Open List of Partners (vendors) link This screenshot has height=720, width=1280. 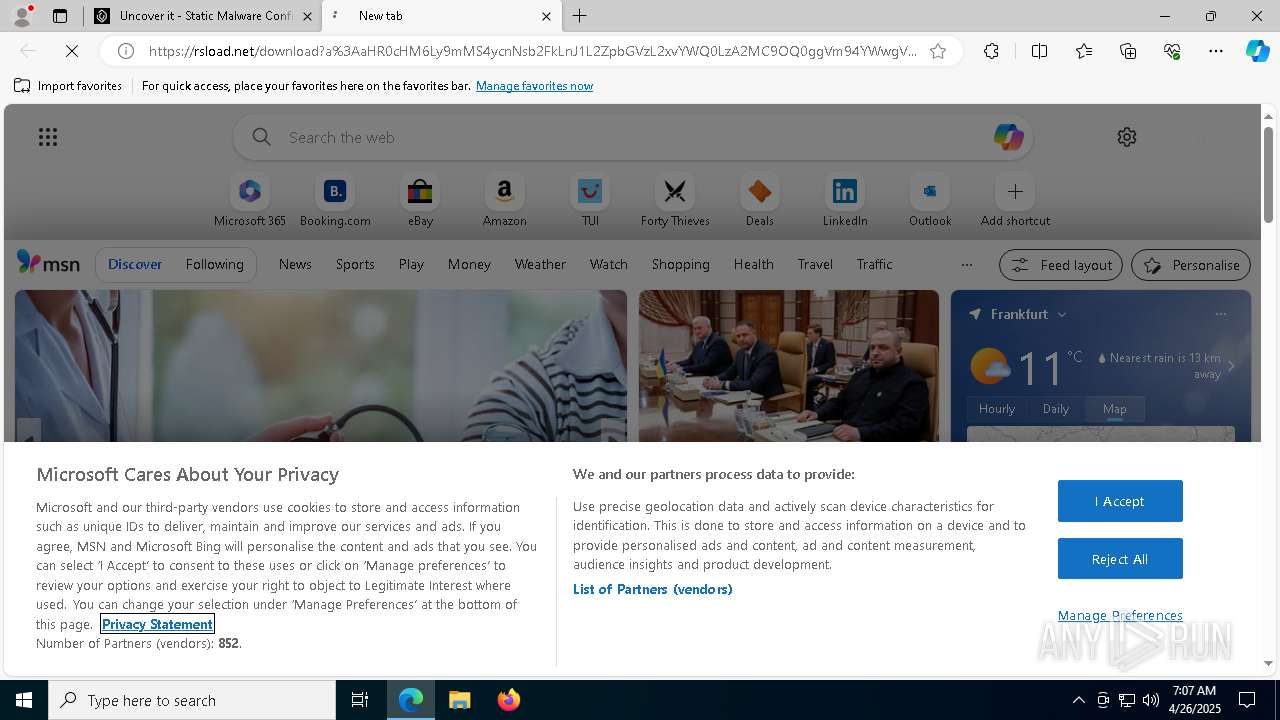(x=653, y=589)
